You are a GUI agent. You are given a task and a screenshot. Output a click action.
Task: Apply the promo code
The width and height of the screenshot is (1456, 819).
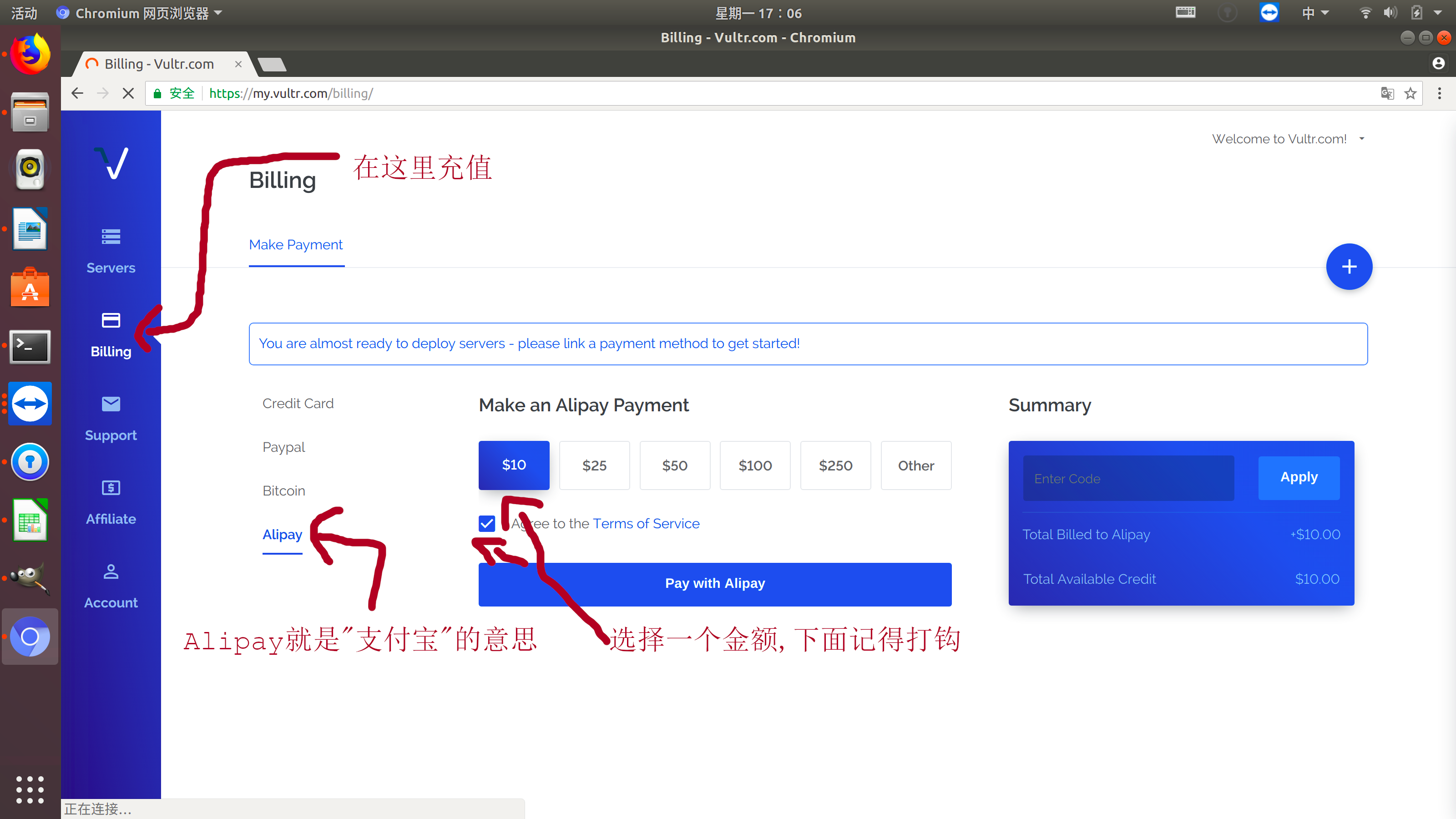pos(1298,478)
